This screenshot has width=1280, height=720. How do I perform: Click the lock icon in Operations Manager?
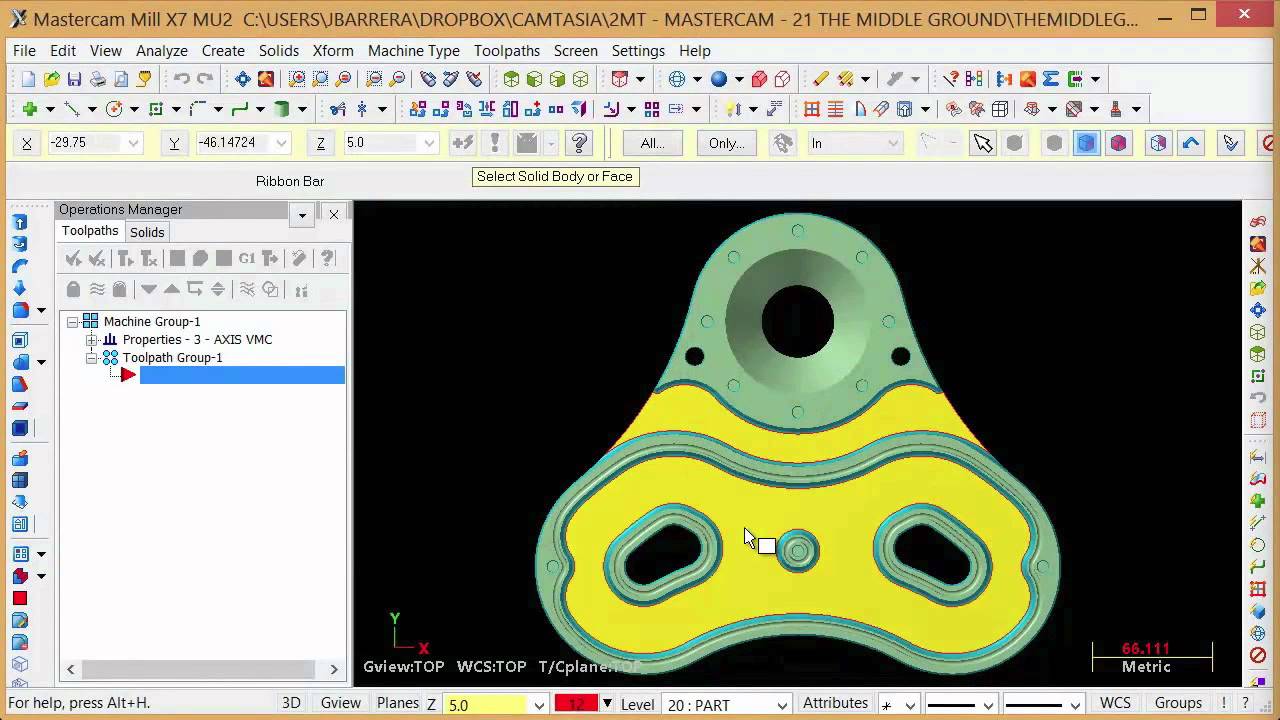pyautogui.click(x=73, y=289)
